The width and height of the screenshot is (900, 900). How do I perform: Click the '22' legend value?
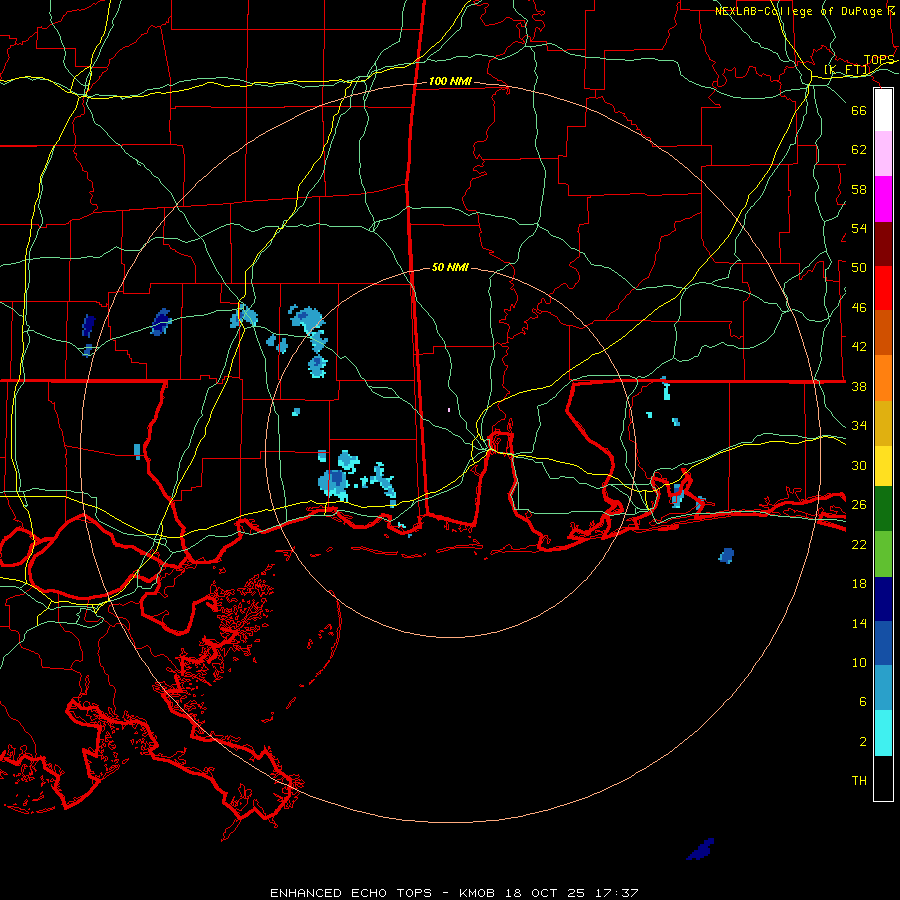pos(859,545)
